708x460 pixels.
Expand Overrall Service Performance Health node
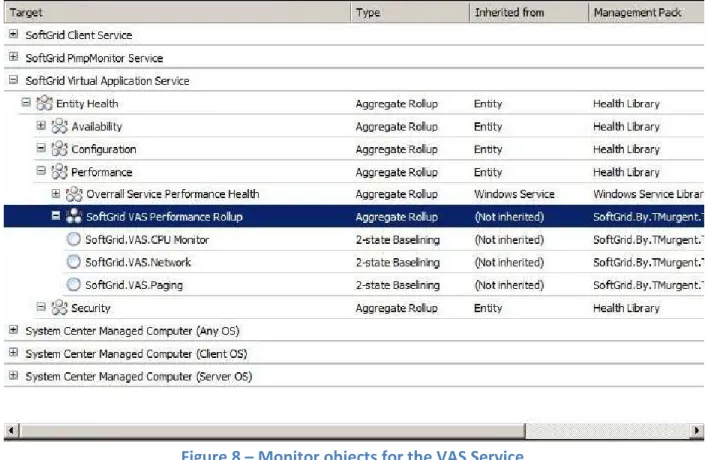[x=56, y=194]
